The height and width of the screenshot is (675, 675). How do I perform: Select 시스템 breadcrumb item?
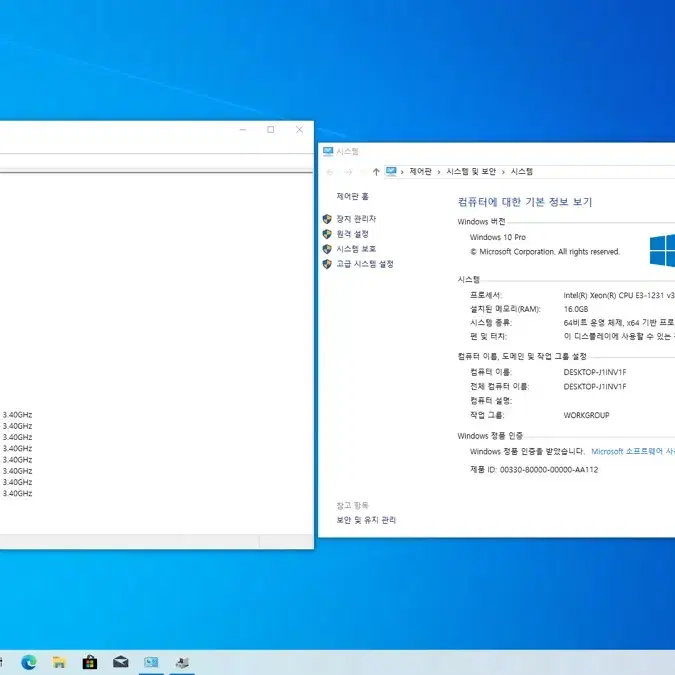click(521, 171)
